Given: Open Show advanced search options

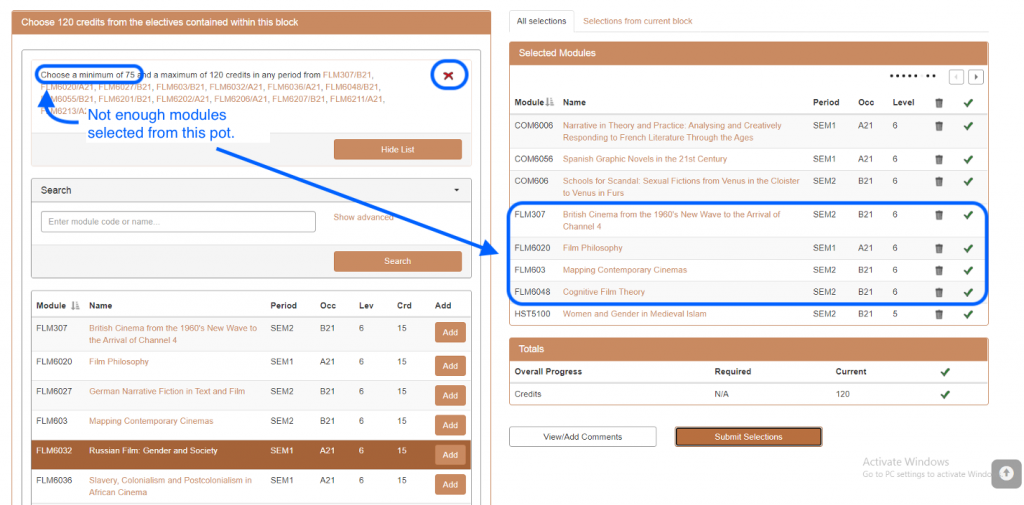Looking at the screenshot, I should click(x=363, y=217).
